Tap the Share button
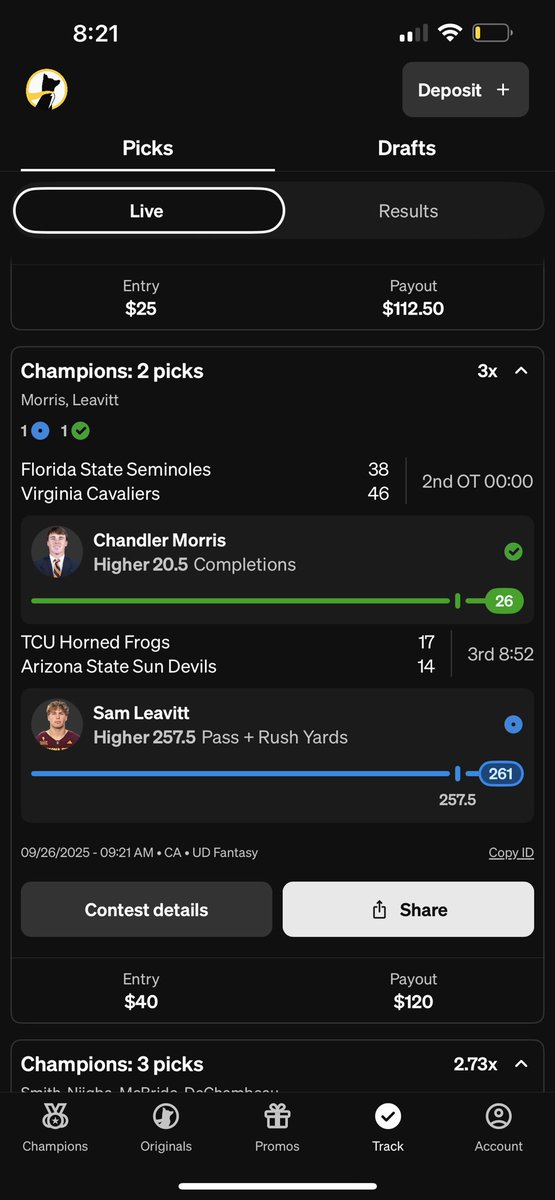This screenshot has height=1200, width=555. 408,909
